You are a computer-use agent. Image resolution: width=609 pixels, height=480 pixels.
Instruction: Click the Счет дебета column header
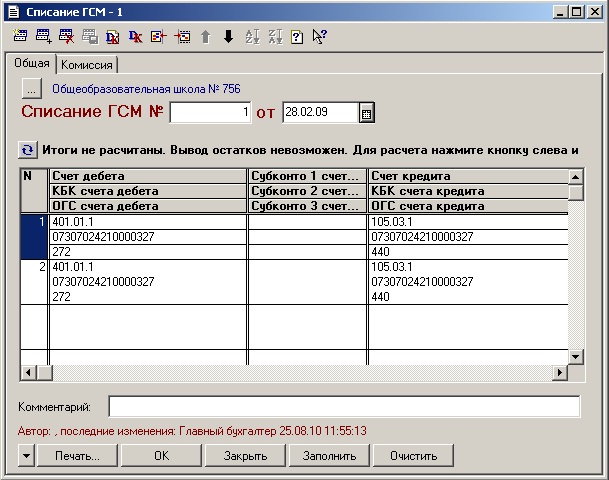(148, 176)
